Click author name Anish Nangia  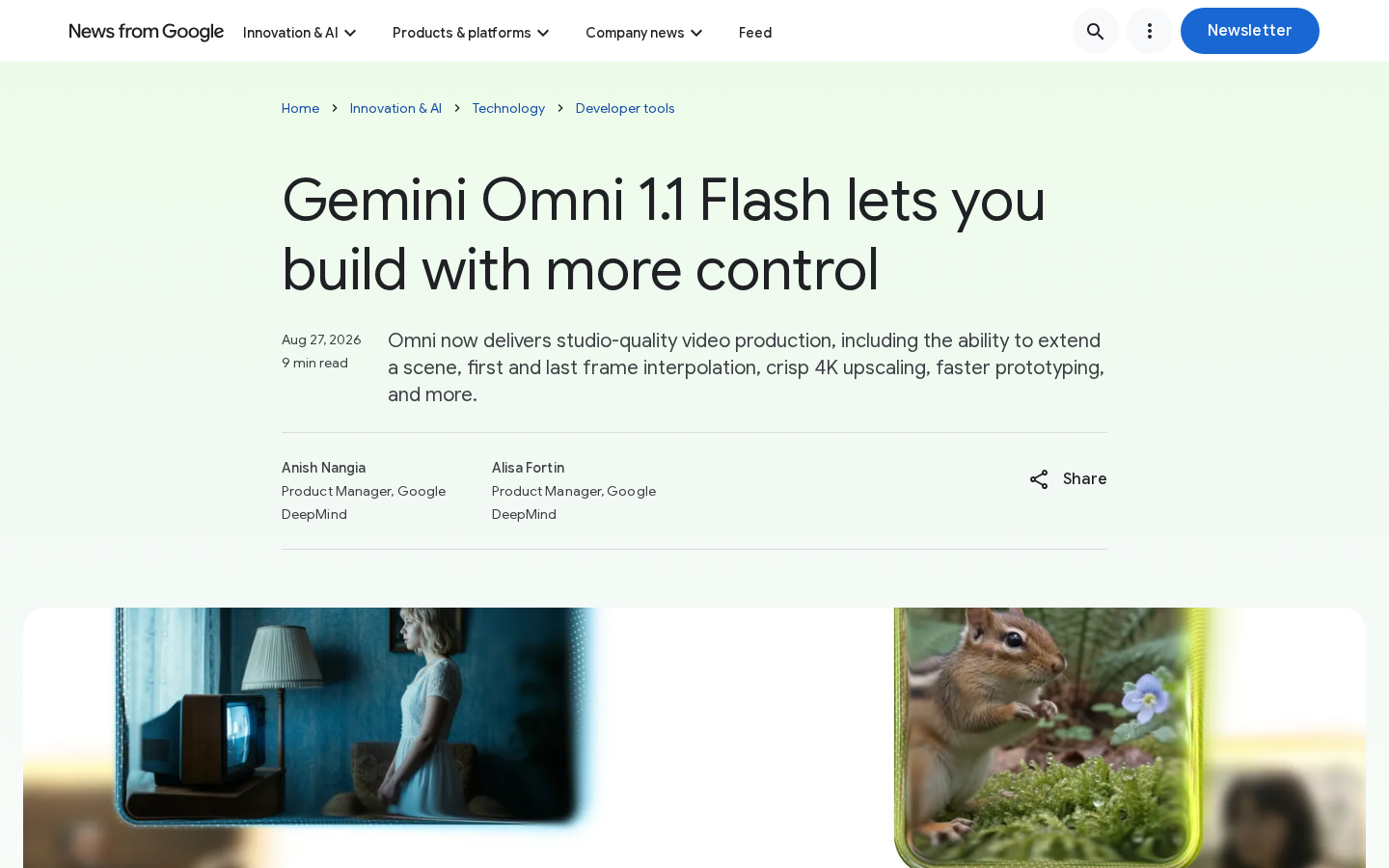click(323, 468)
